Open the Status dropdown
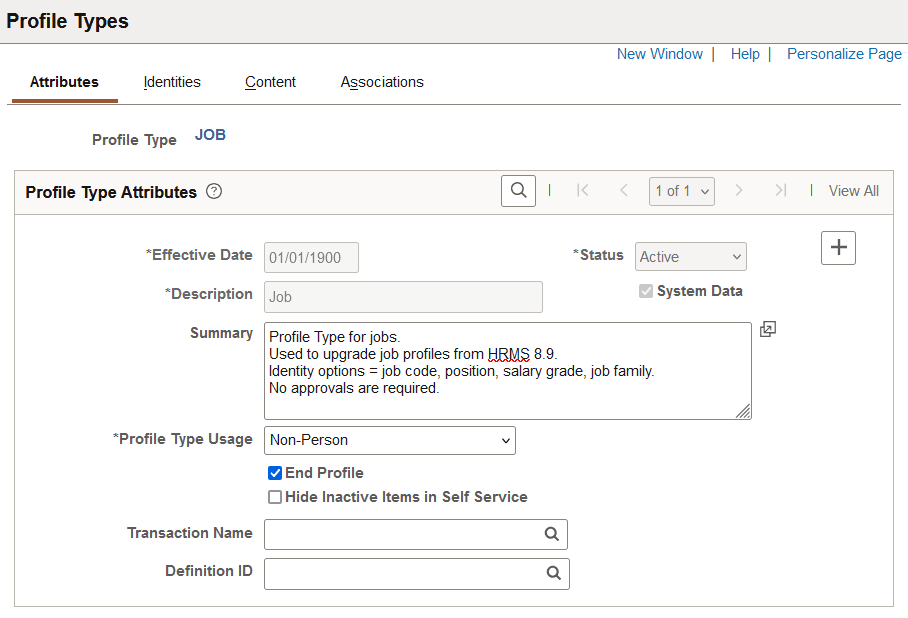The image size is (908, 618). point(690,256)
